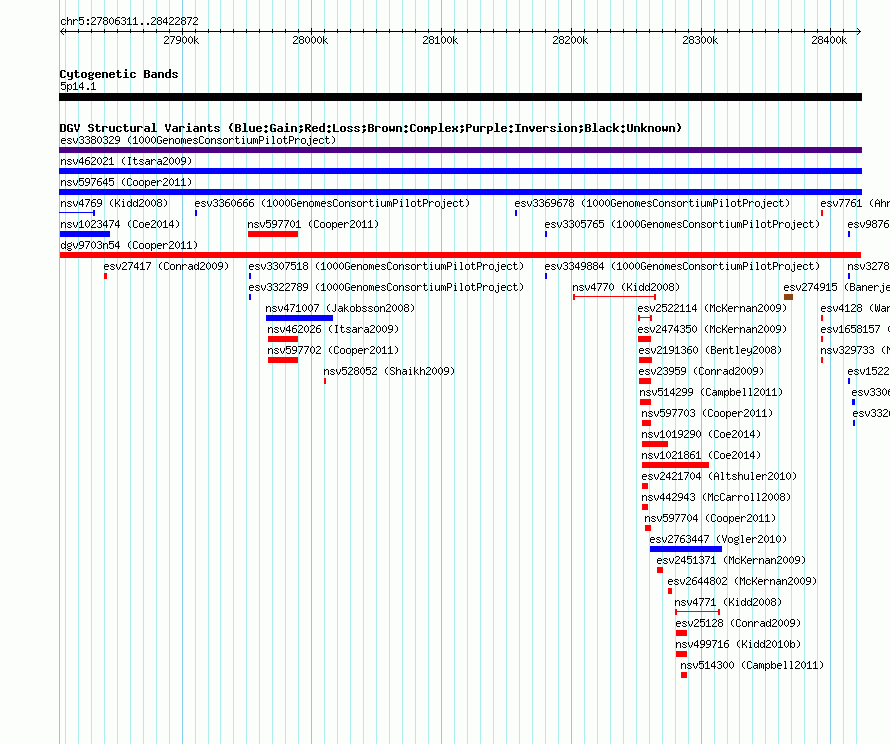Click esv2474350 (McKernan2009) label
The width and height of the screenshot is (890, 744).
click(712, 329)
